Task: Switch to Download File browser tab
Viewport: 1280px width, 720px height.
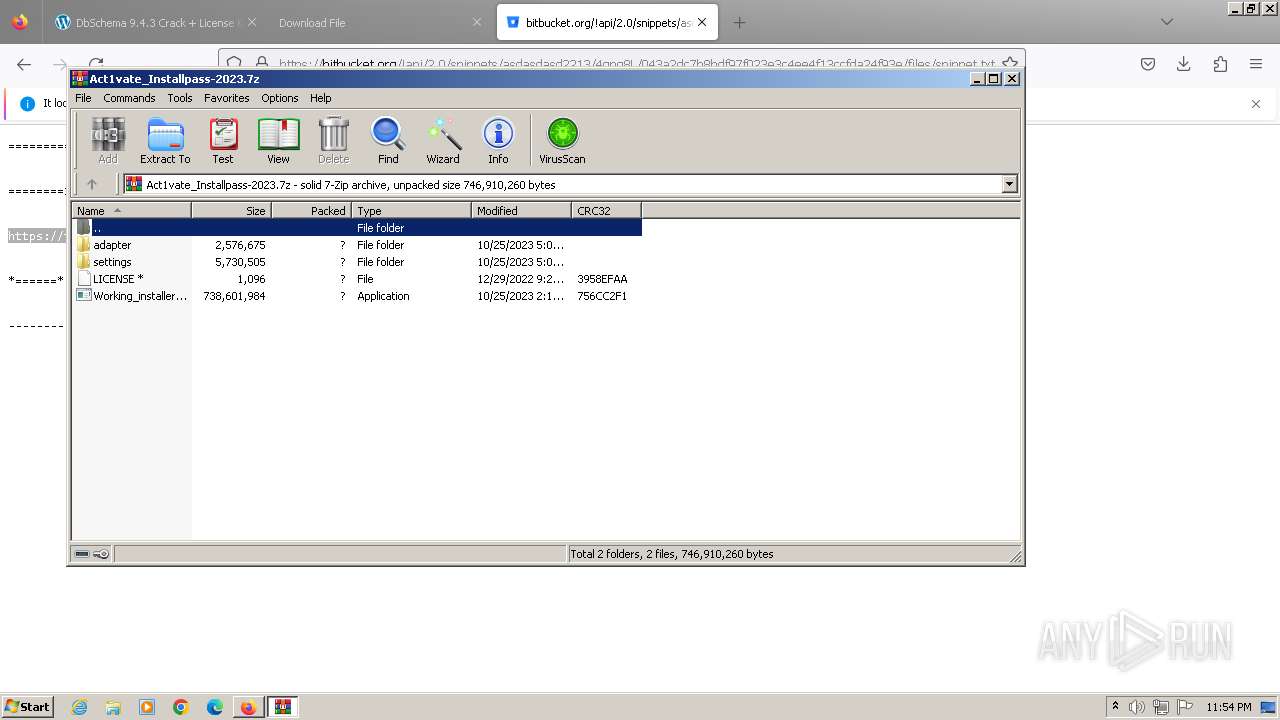Action: [380, 22]
